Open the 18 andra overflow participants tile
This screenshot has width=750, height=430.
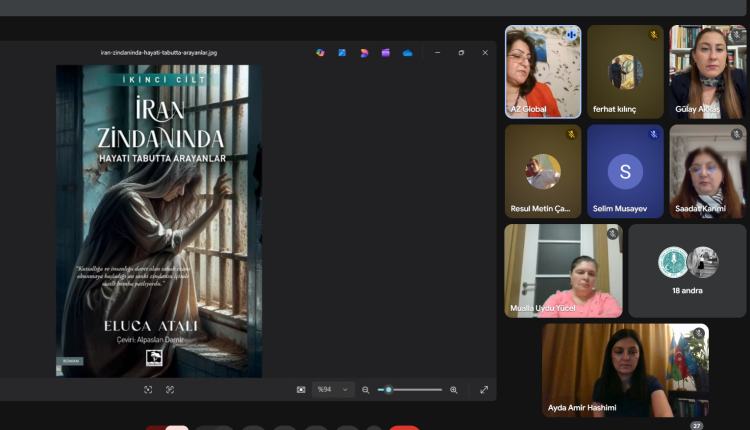pos(687,270)
